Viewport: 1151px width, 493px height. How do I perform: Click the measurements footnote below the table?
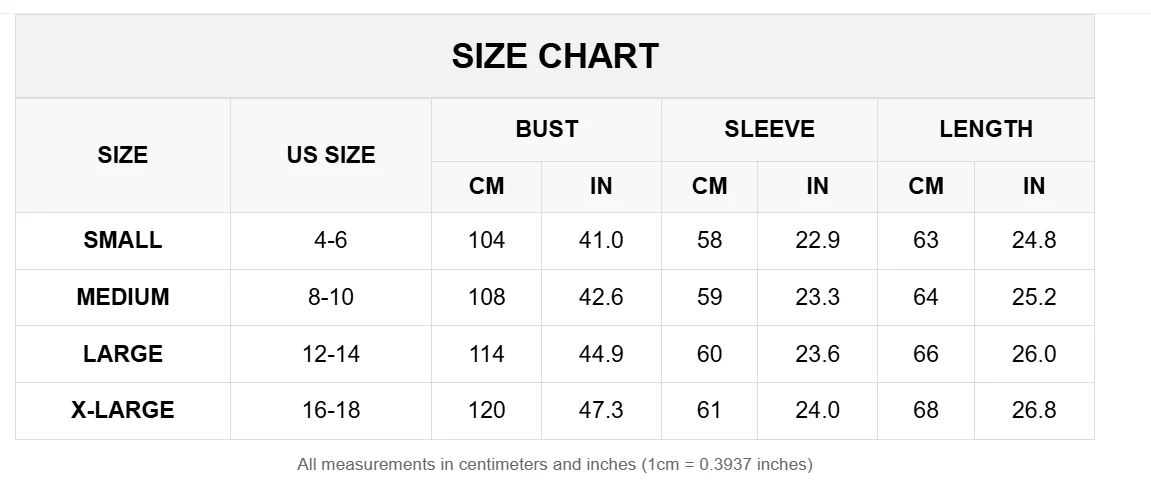[x=555, y=464]
